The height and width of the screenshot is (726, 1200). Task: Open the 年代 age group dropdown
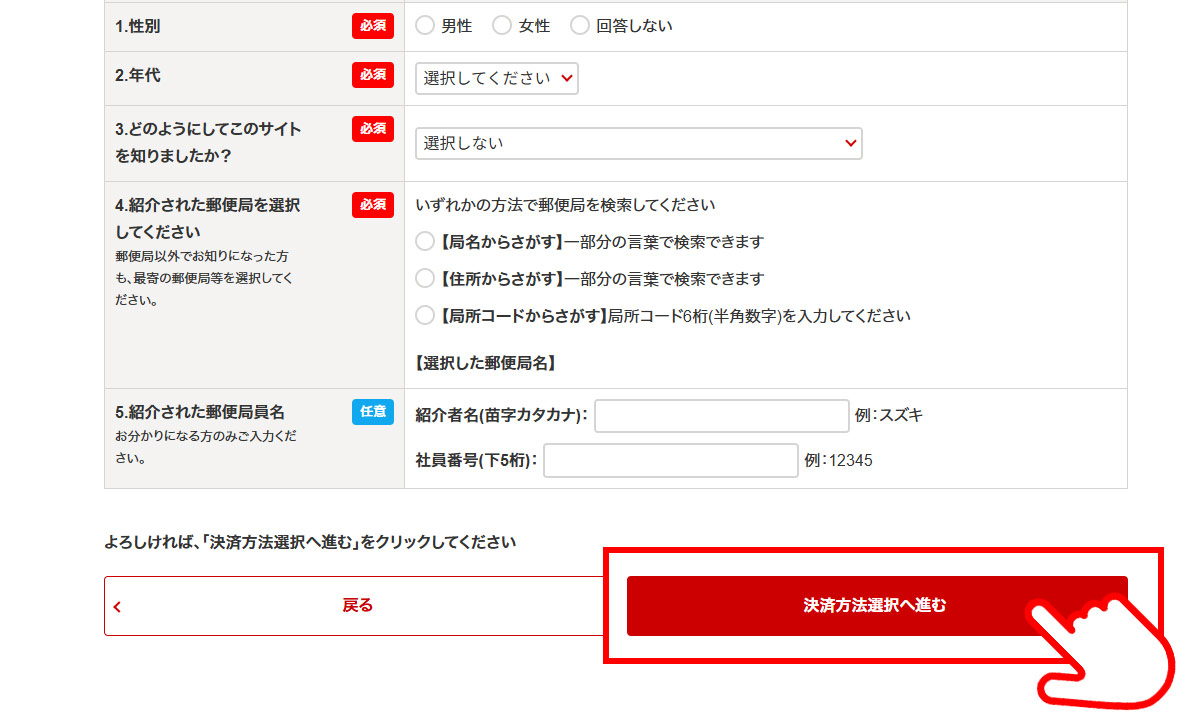pyautogui.click(x=496, y=78)
